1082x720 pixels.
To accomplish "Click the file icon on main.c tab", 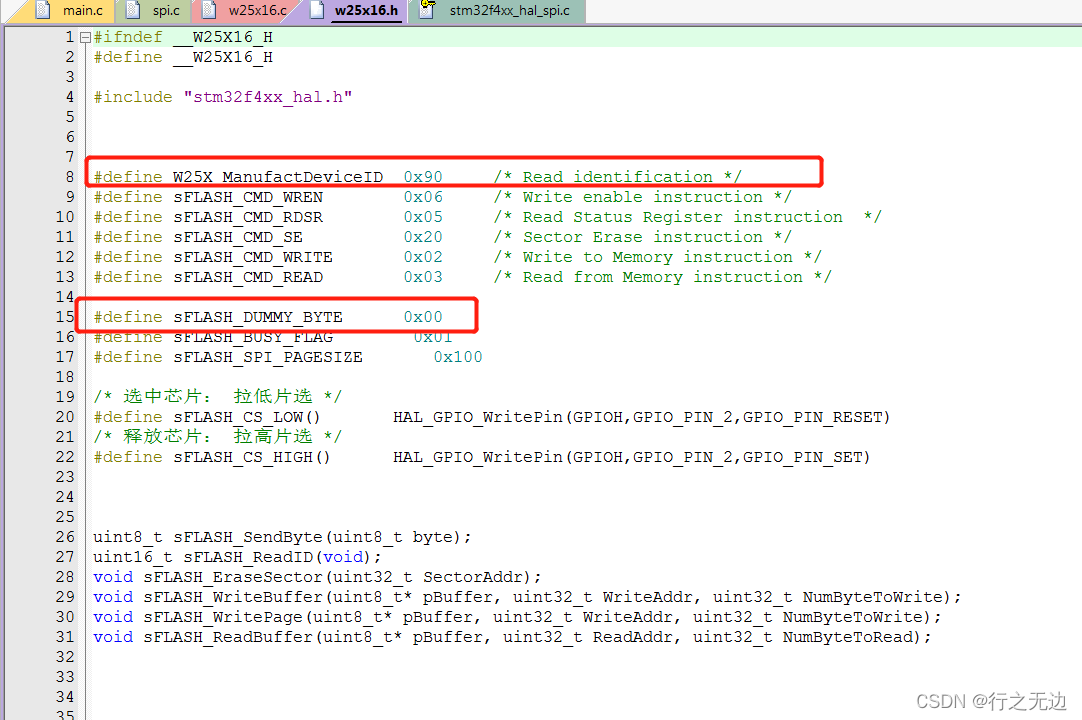I will click(x=43, y=10).
